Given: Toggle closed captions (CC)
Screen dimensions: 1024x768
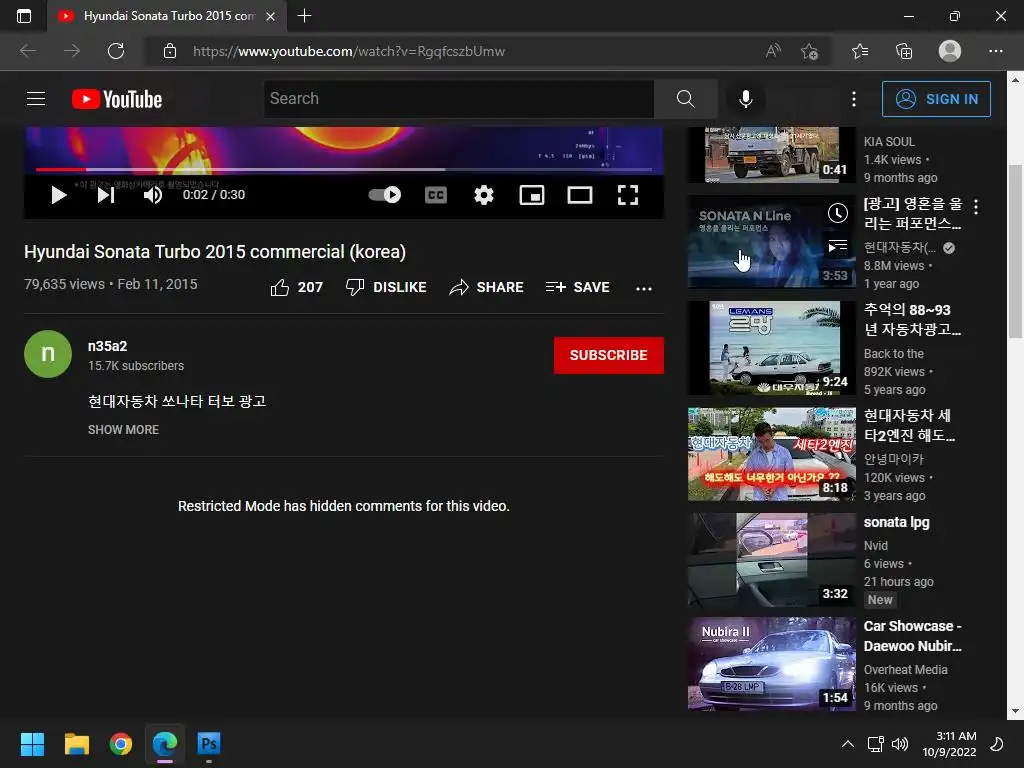Looking at the screenshot, I should click(x=436, y=195).
